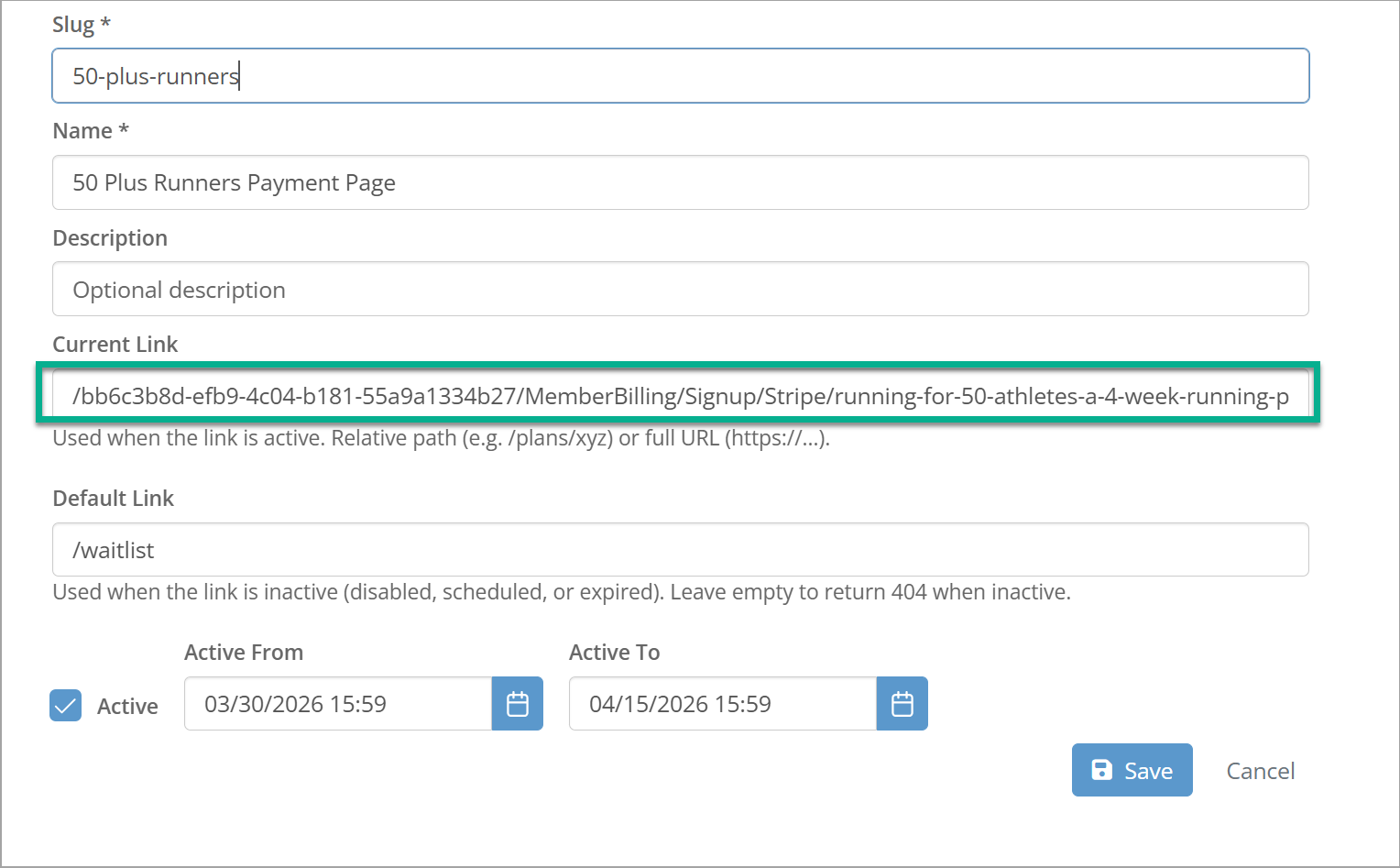Click into the Name text field
Image resolution: width=1400 pixels, height=868 pixels.
[x=680, y=182]
